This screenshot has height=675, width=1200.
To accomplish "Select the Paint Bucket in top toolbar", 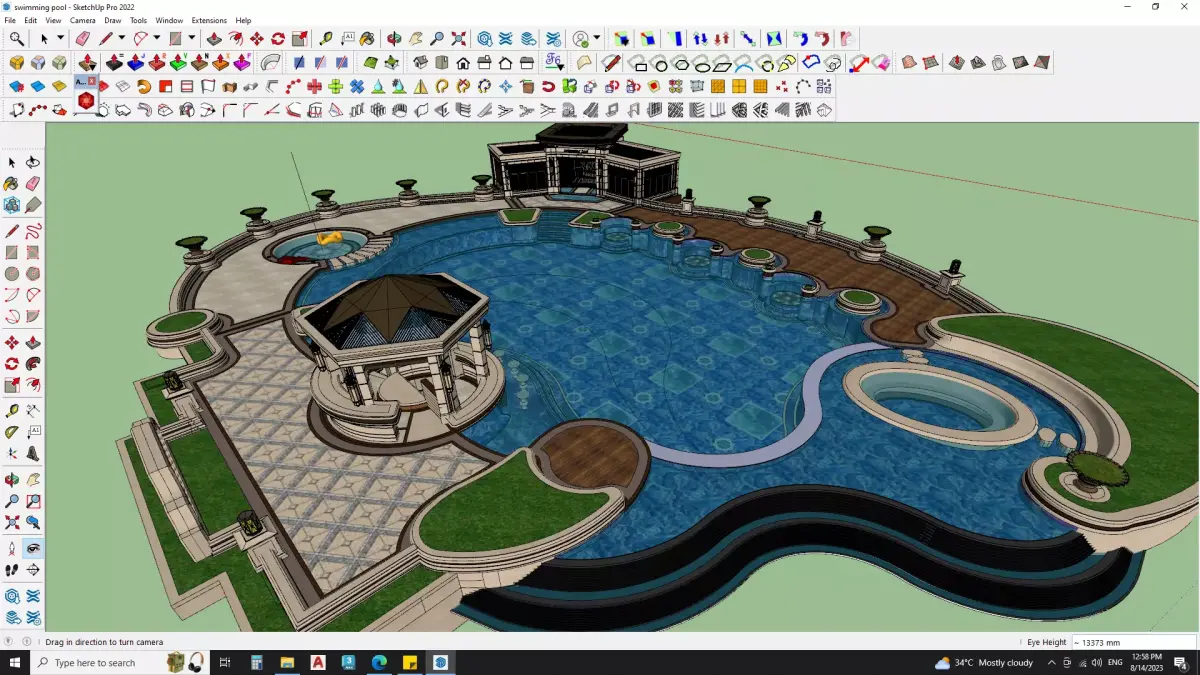I will coord(368,39).
